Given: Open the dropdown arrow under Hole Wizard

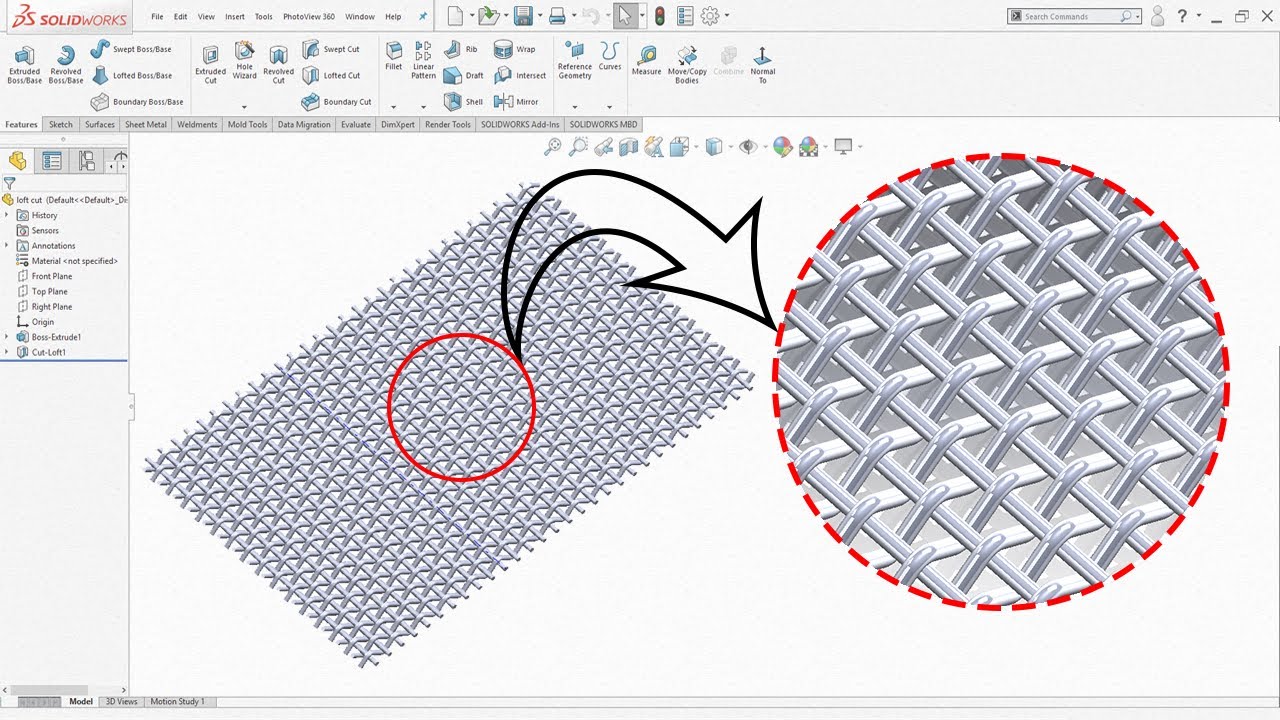Looking at the screenshot, I should (x=244, y=107).
